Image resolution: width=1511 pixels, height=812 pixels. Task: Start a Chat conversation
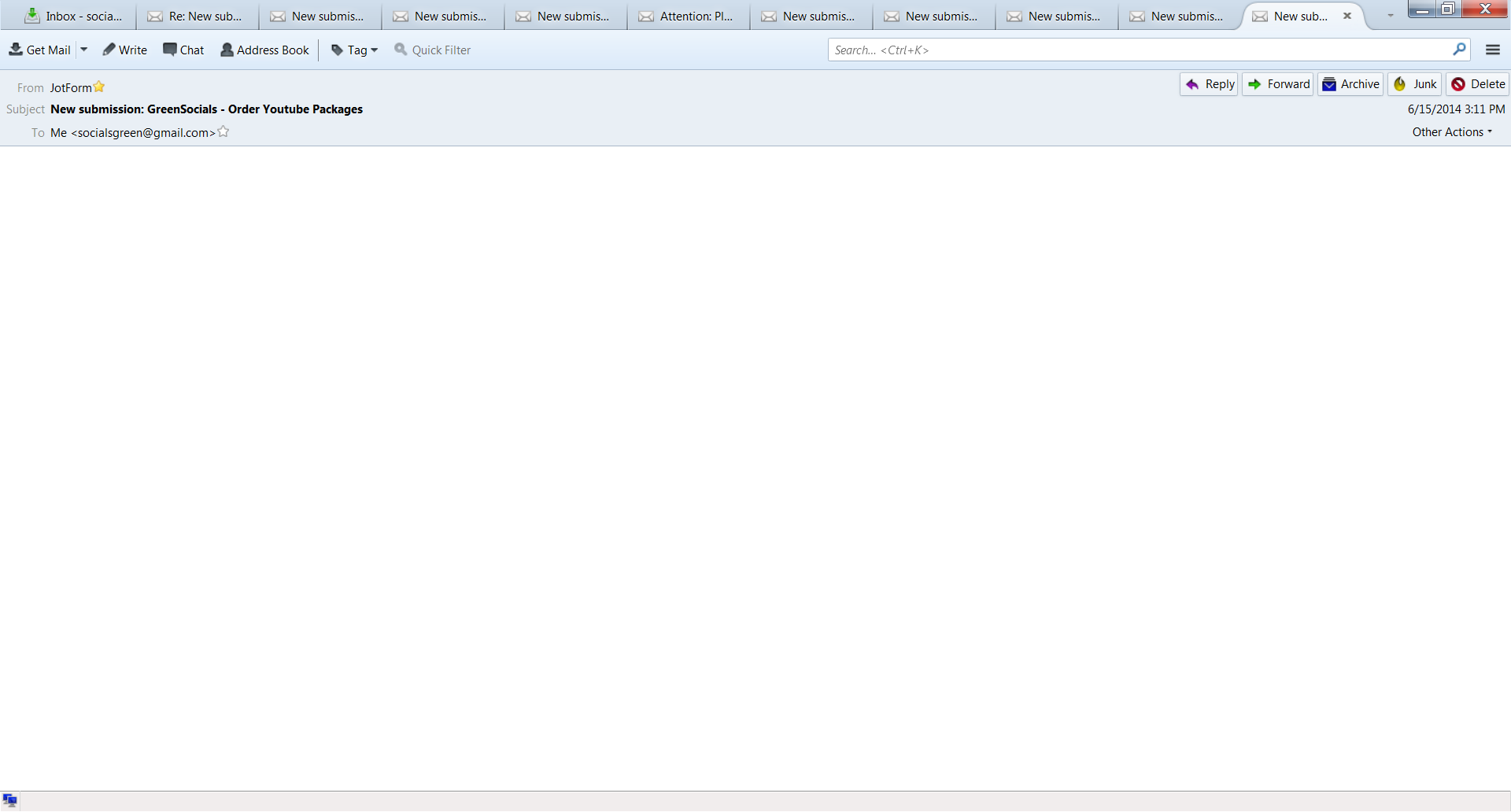click(x=183, y=49)
